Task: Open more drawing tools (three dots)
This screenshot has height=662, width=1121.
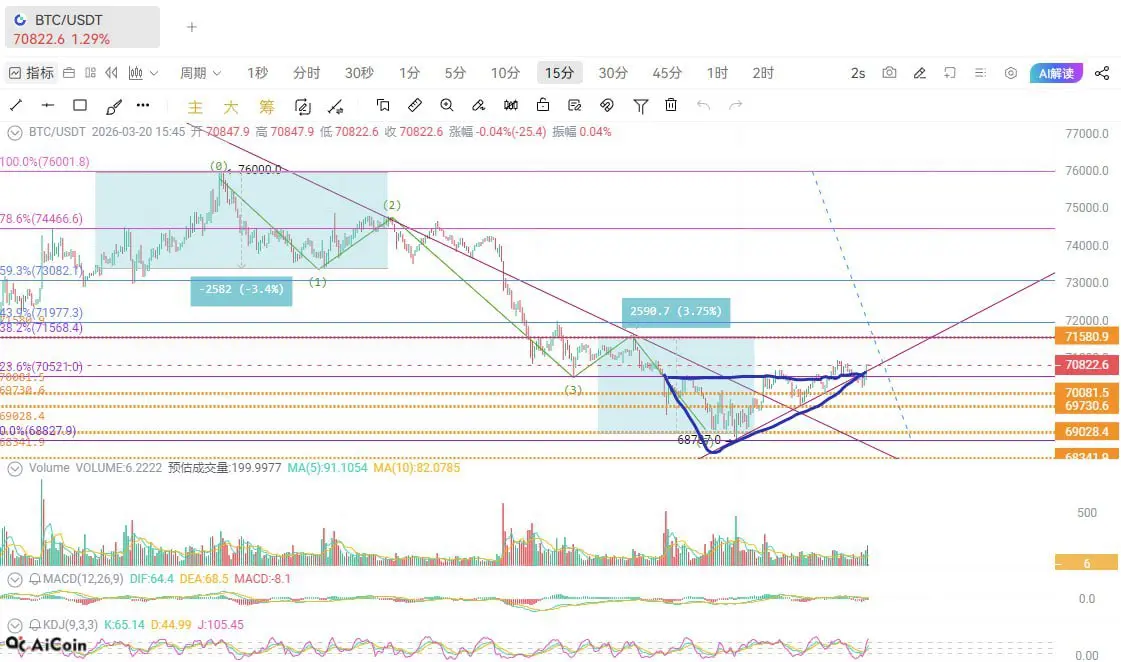Action: 143,106
